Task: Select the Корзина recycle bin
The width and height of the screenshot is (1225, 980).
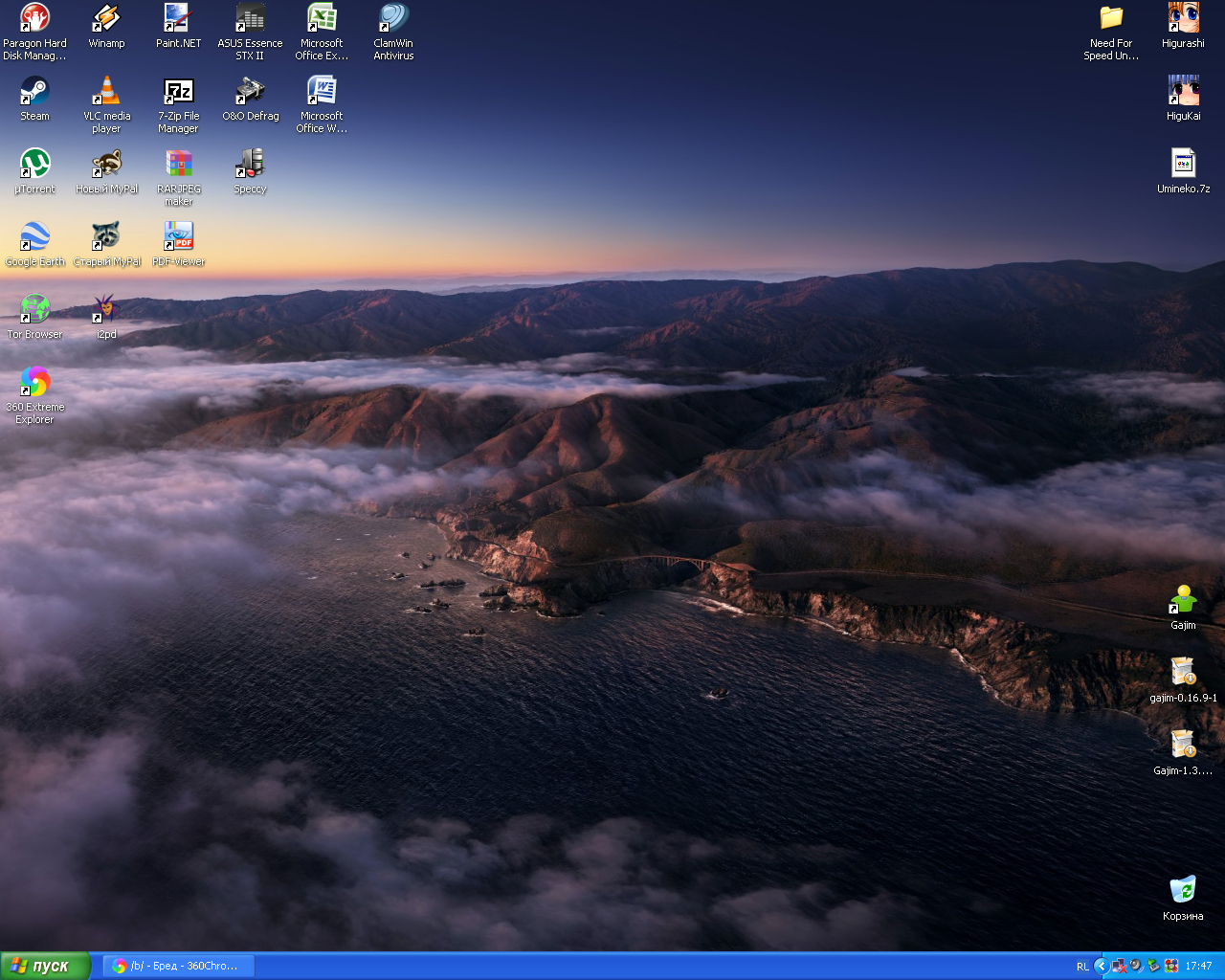Action: coord(1183,890)
